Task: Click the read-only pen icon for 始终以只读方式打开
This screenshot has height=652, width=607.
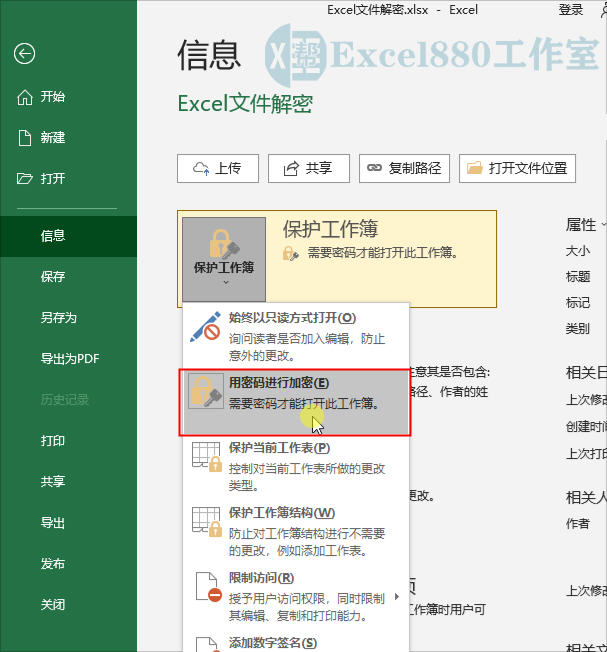Action: click(x=205, y=327)
